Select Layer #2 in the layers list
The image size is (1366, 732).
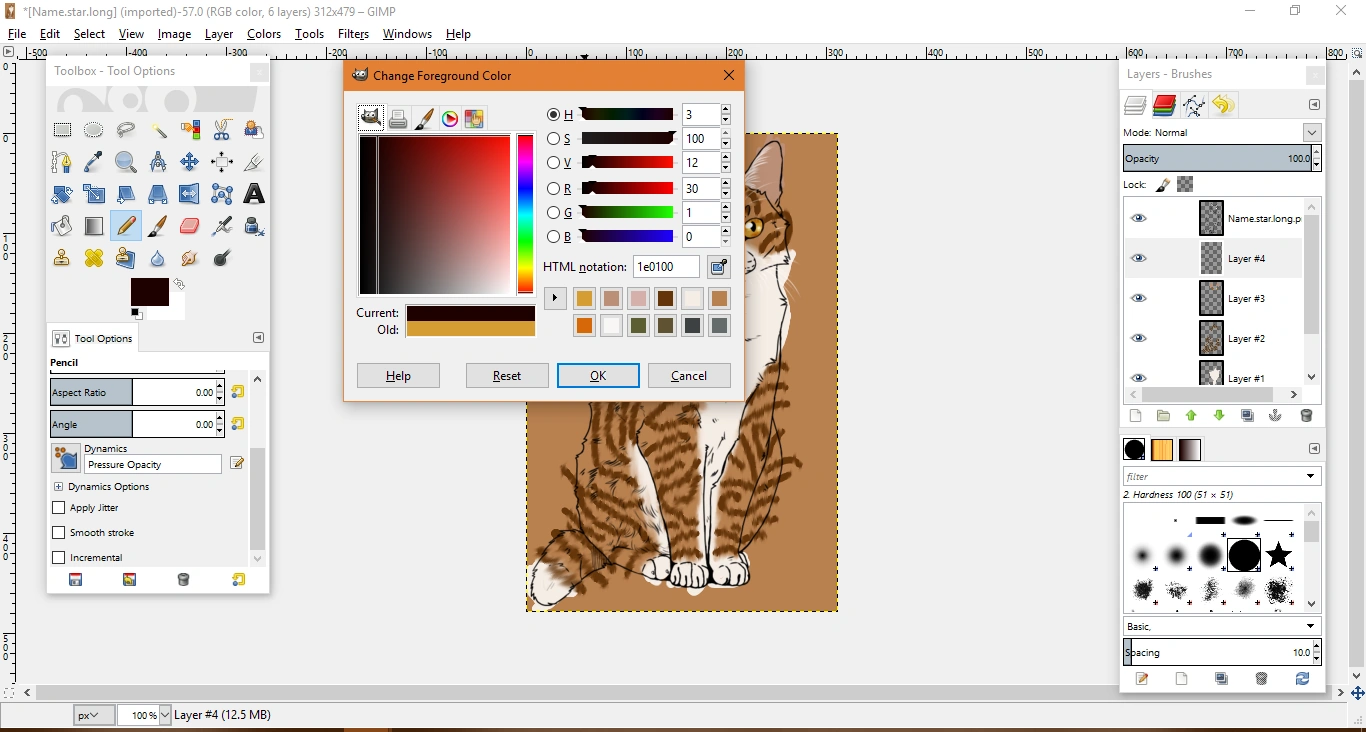pyautogui.click(x=1246, y=338)
